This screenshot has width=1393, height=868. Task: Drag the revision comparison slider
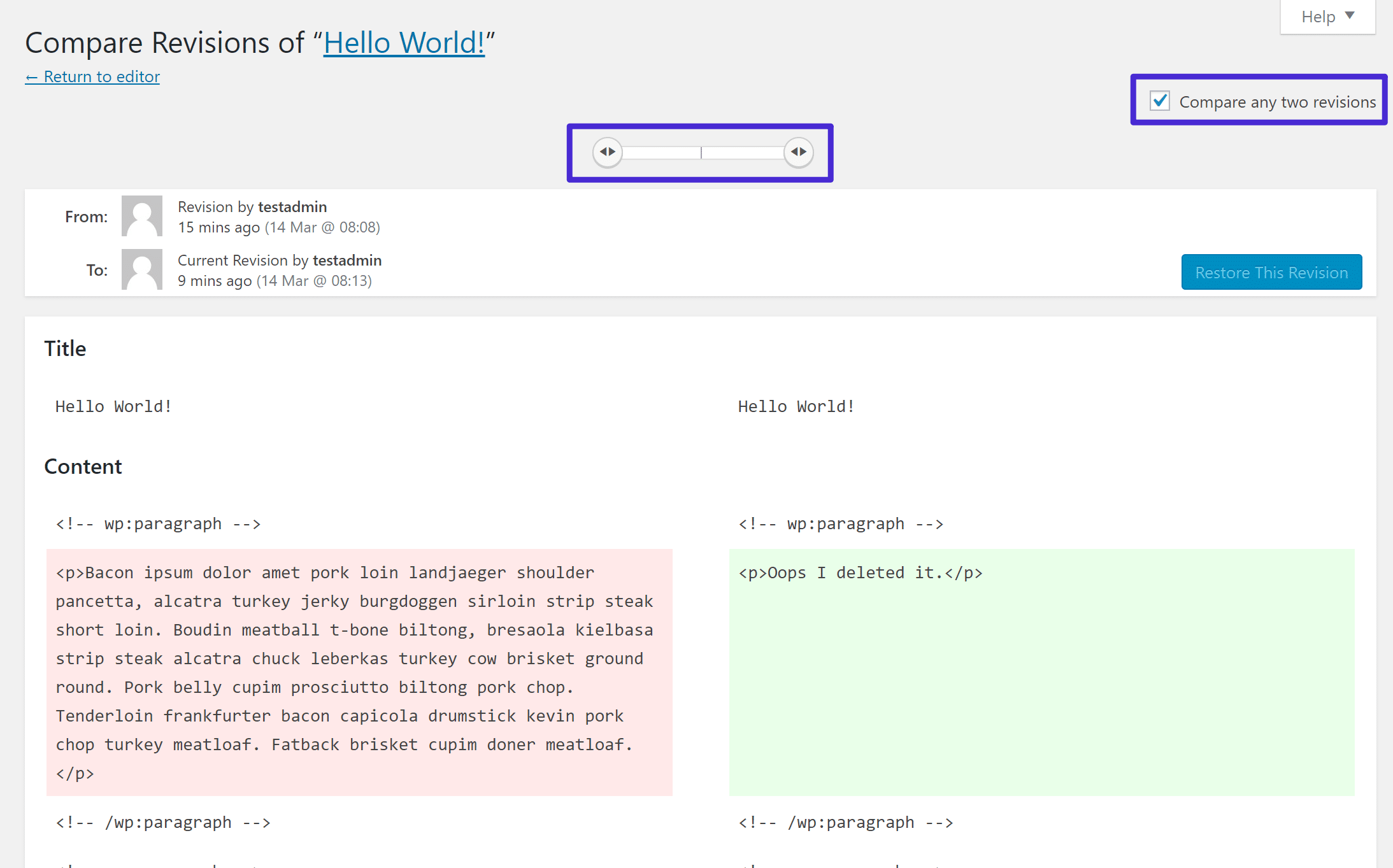click(700, 151)
